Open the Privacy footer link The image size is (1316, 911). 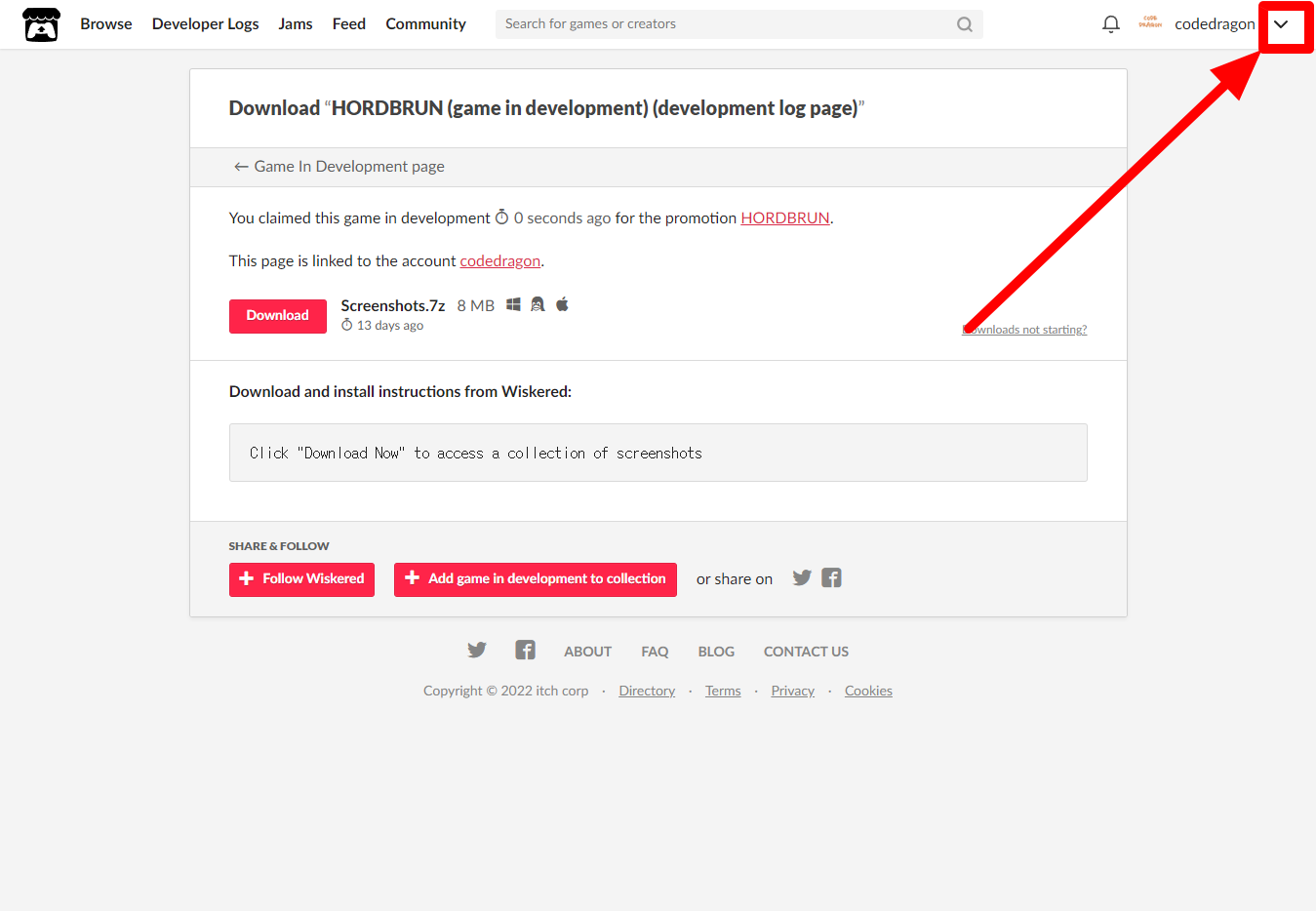[793, 691]
